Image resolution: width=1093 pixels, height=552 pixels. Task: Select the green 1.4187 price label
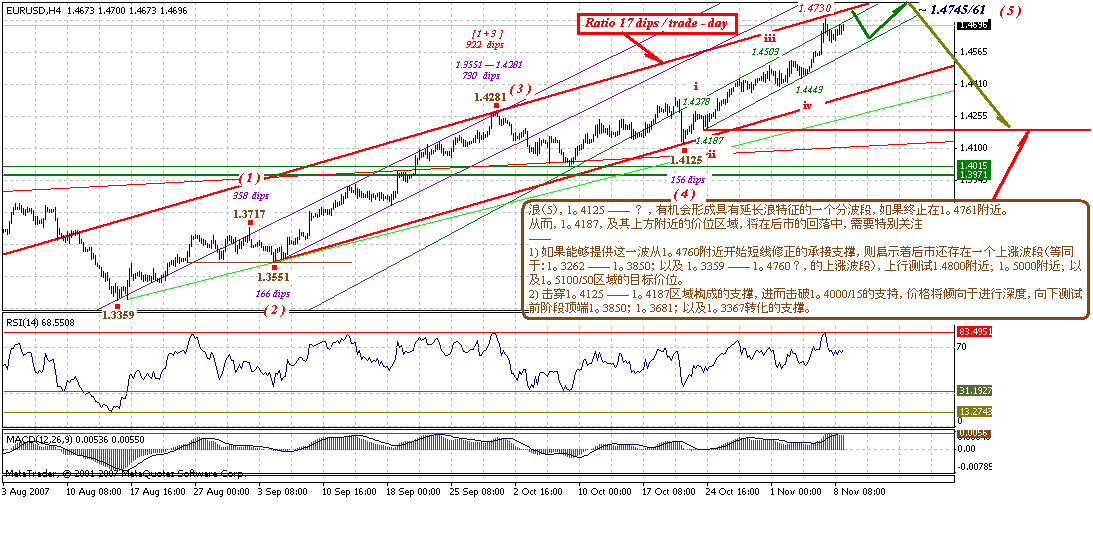tap(712, 141)
